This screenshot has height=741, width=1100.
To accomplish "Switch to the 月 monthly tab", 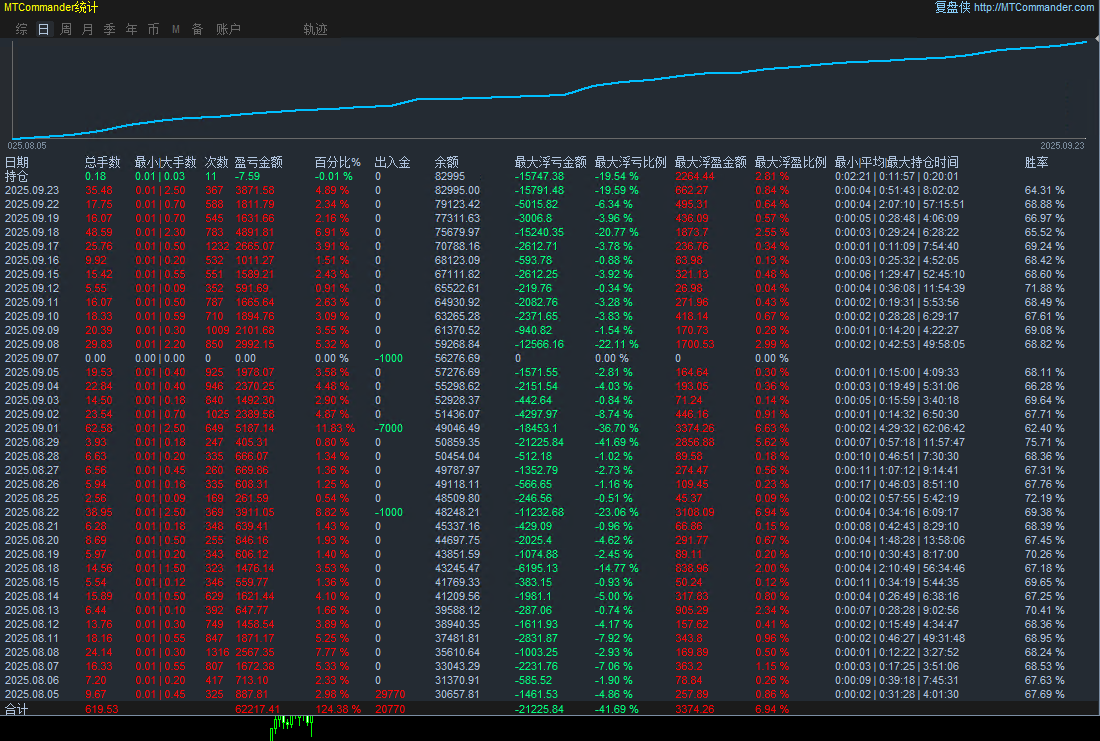I will tap(88, 29).
